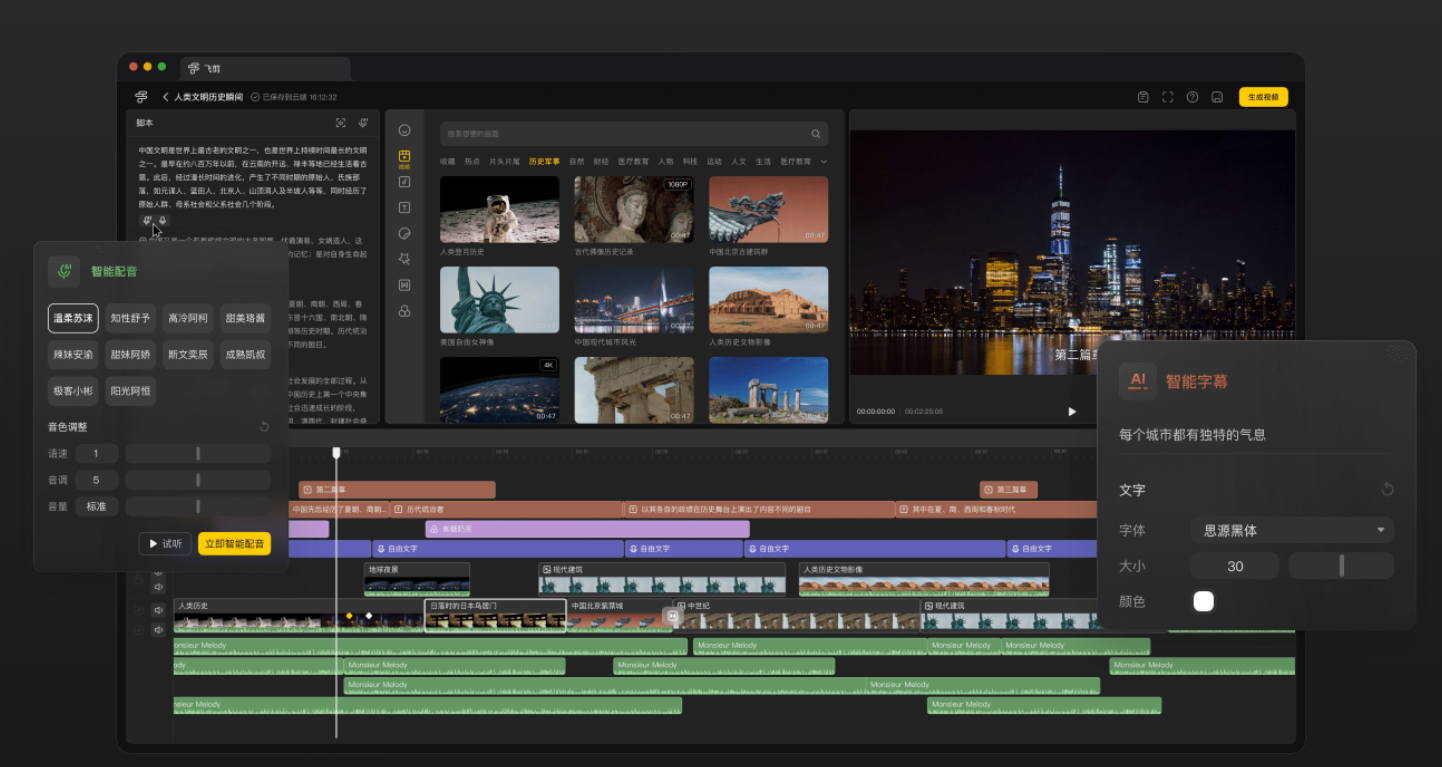Screen dimensions: 1442x767
Task: Select voice 高冷阿柯
Action: tap(188, 318)
